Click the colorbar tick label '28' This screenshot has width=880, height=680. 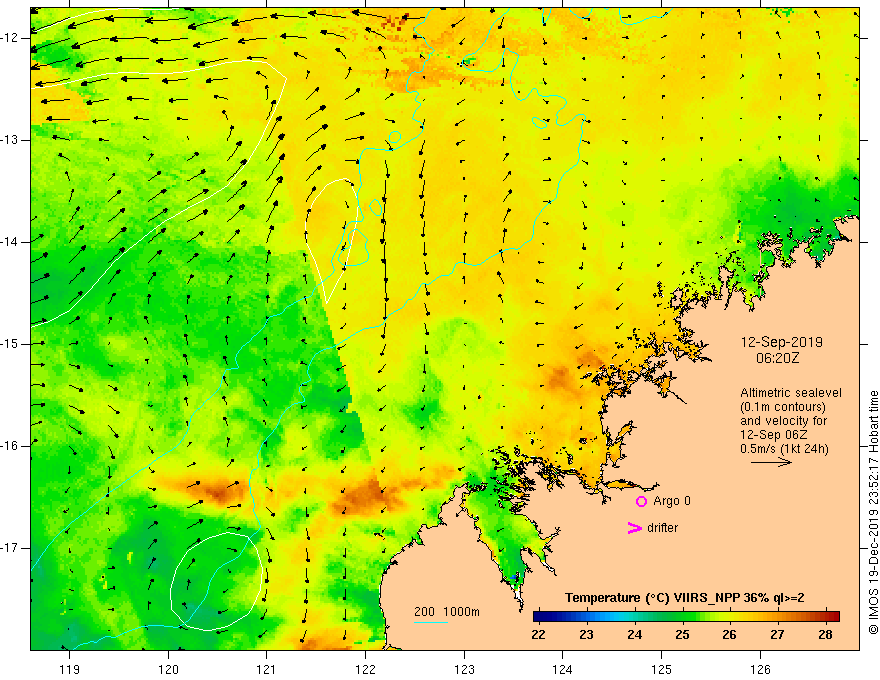(825, 635)
